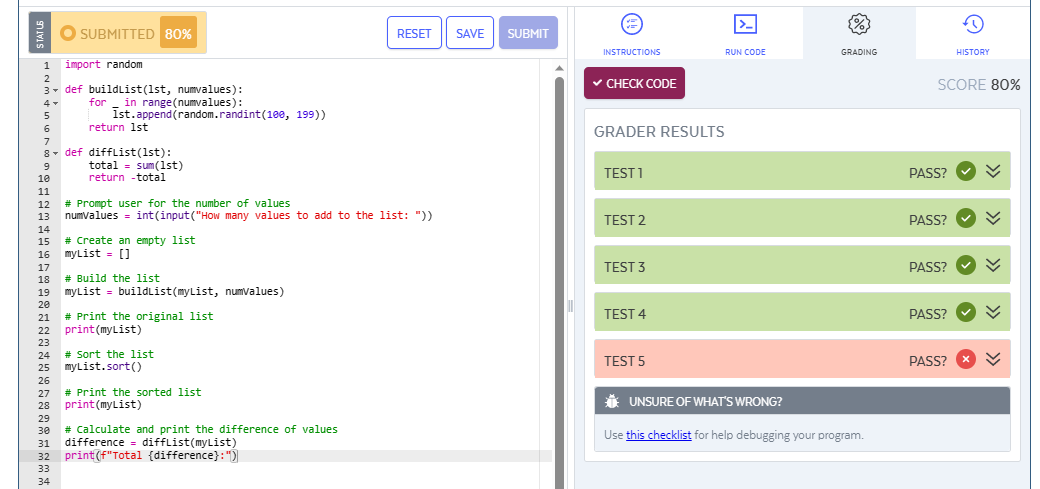Click Test 4 green pass checkmark icon

coord(966,312)
